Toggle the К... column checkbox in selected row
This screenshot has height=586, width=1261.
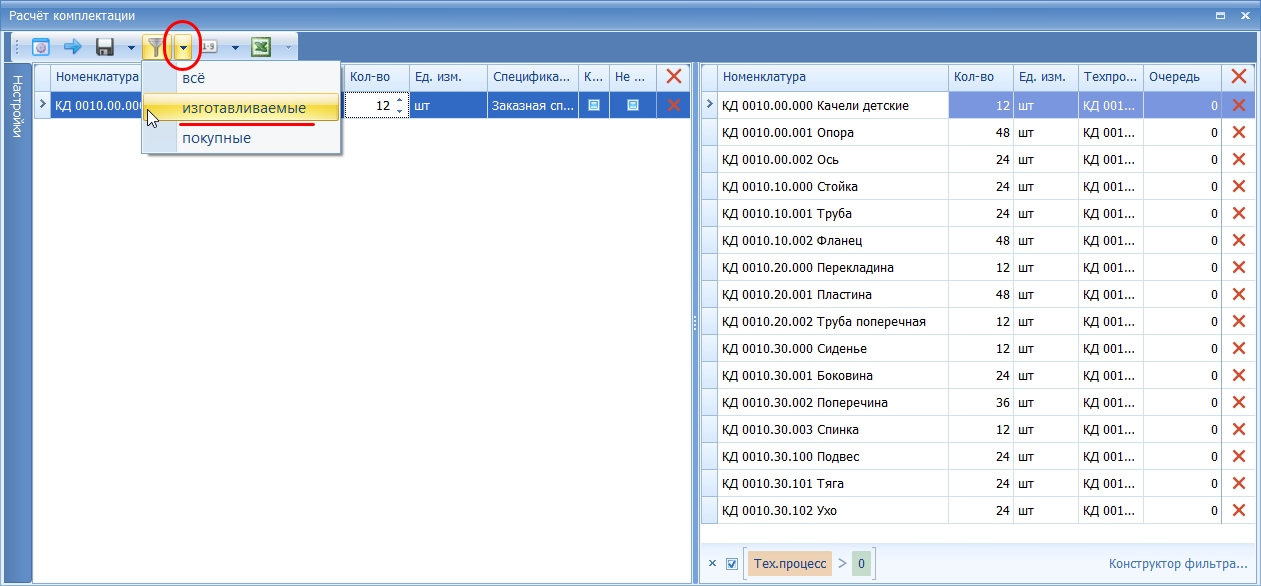(593, 105)
